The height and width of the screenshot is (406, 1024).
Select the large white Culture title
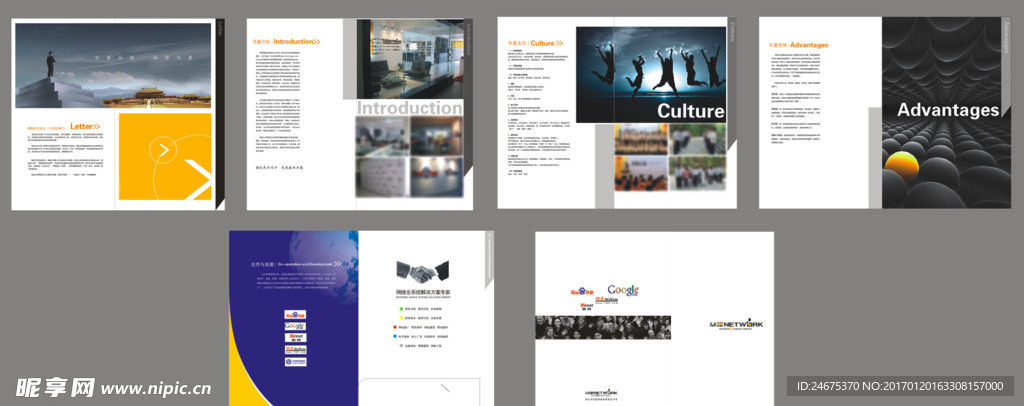691,111
